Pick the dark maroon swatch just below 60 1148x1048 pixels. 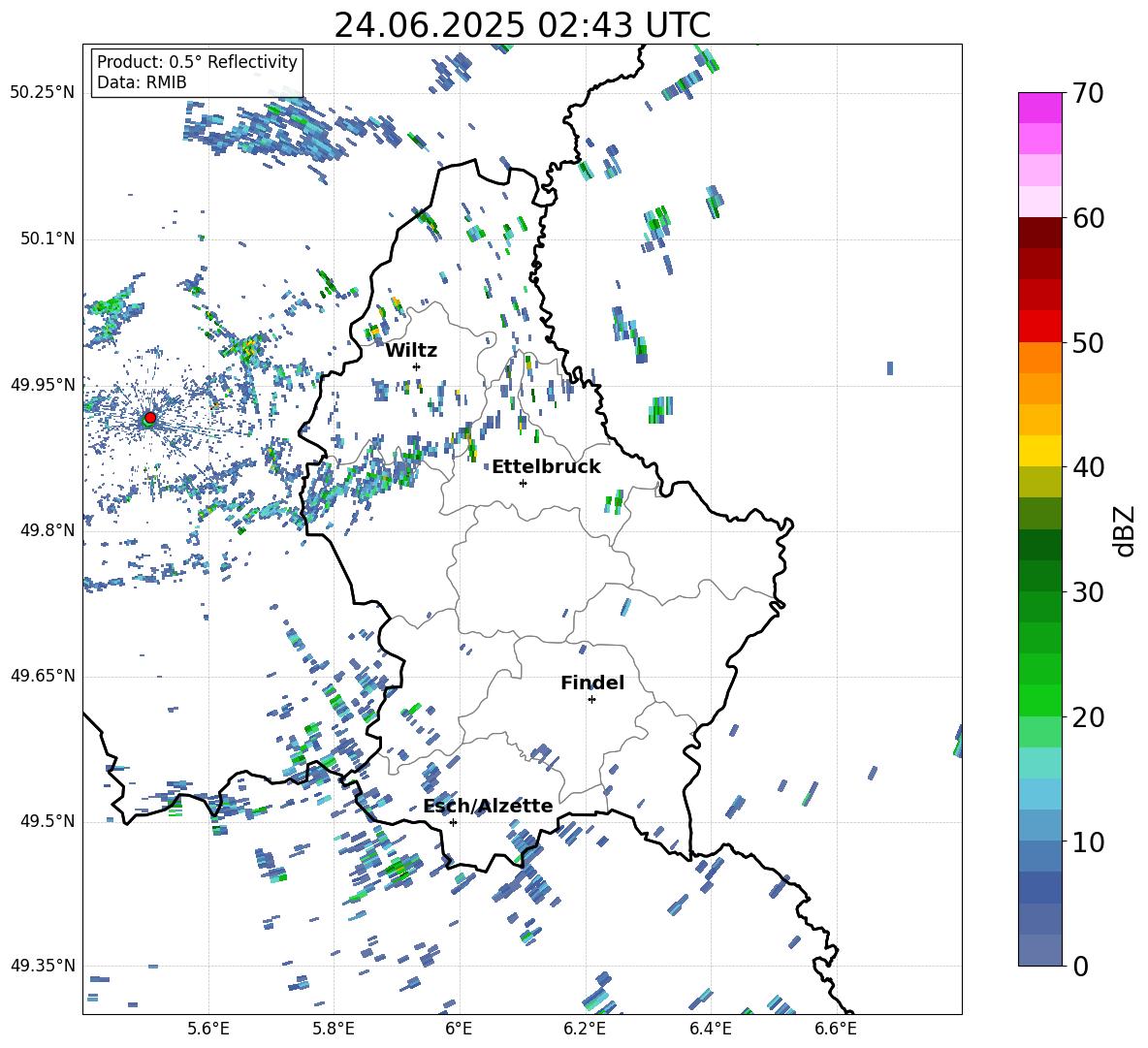click(1039, 233)
